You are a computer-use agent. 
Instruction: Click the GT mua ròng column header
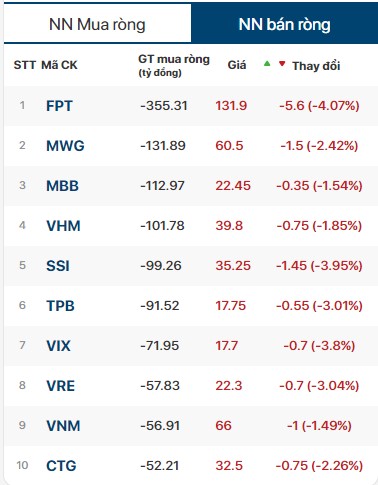click(174, 65)
